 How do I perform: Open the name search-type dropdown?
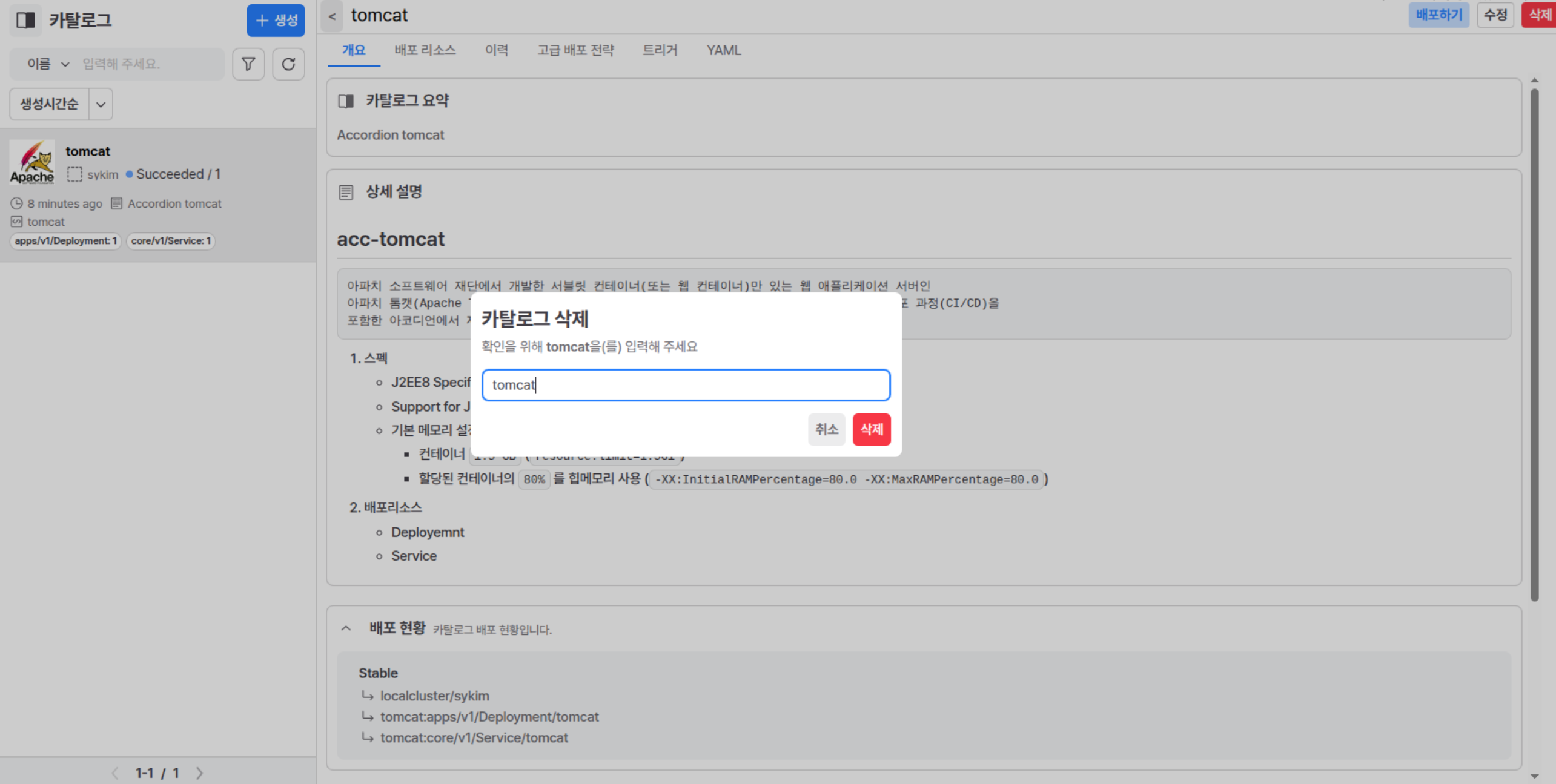click(48, 64)
